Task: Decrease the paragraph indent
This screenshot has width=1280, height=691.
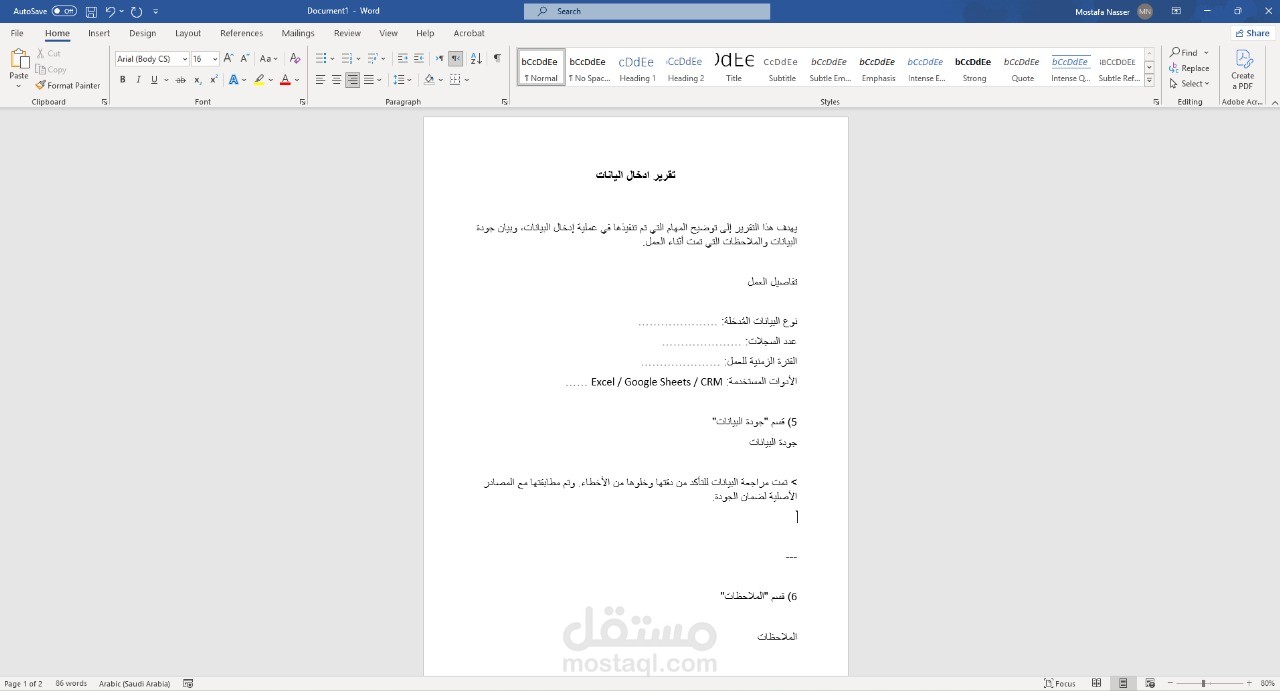Action: [402, 59]
